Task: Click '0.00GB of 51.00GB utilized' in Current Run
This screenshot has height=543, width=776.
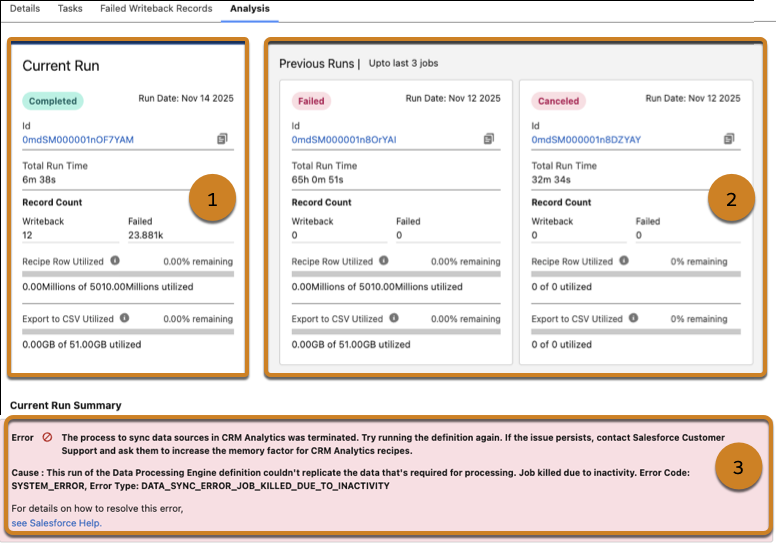Action: [x=82, y=345]
